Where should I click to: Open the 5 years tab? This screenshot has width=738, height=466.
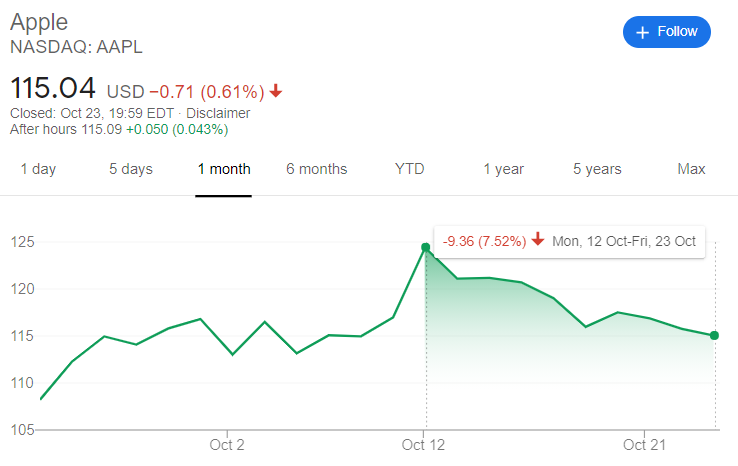[x=597, y=169]
